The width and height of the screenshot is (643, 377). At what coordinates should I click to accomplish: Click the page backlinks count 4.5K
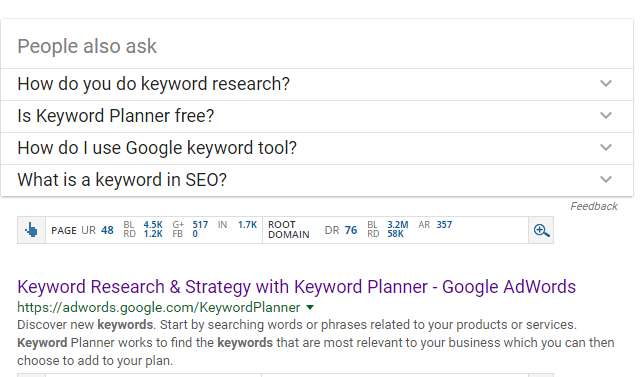[153, 225]
